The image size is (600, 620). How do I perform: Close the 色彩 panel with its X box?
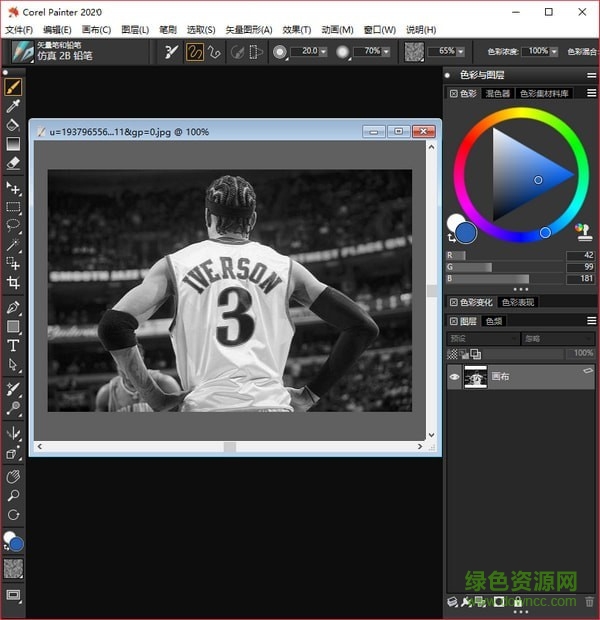tap(454, 93)
